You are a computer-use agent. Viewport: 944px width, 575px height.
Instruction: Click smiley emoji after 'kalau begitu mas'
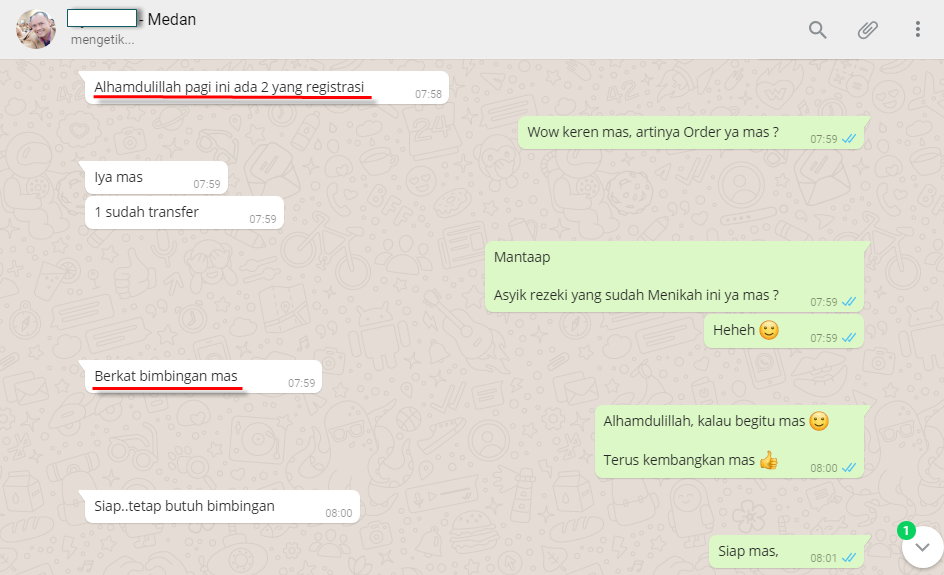pos(819,421)
